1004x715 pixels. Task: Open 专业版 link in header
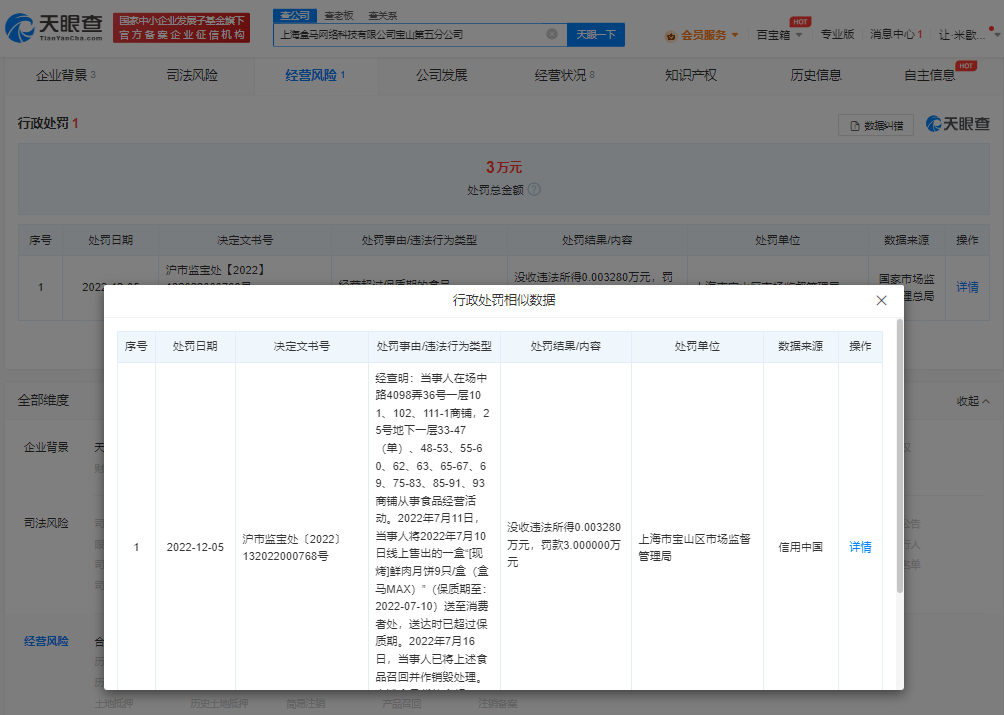[x=837, y=35]
